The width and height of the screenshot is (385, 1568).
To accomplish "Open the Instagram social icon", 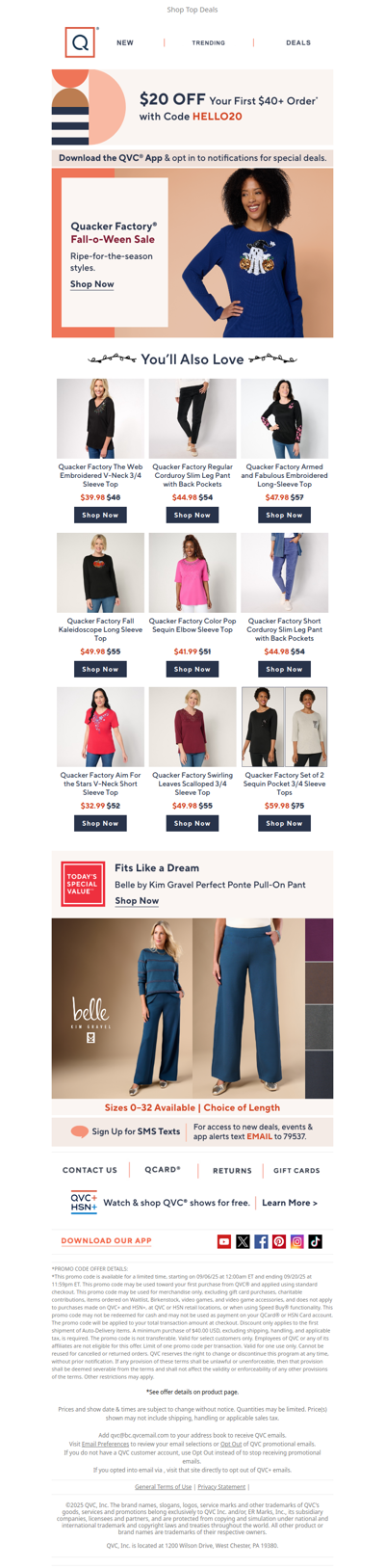I will point(297,1241).
